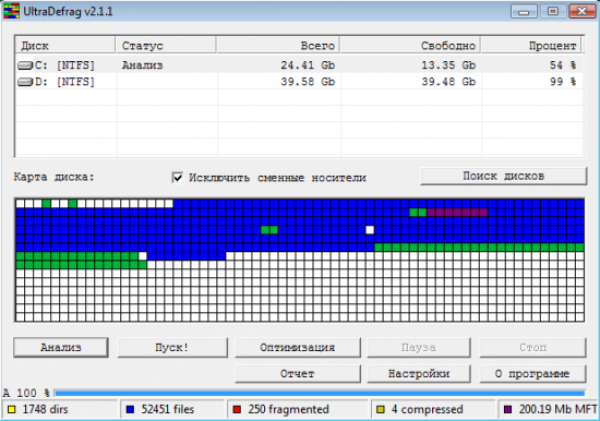Click the greyed-out Пауза button
600x421 pixels.
tap(419, 348)
